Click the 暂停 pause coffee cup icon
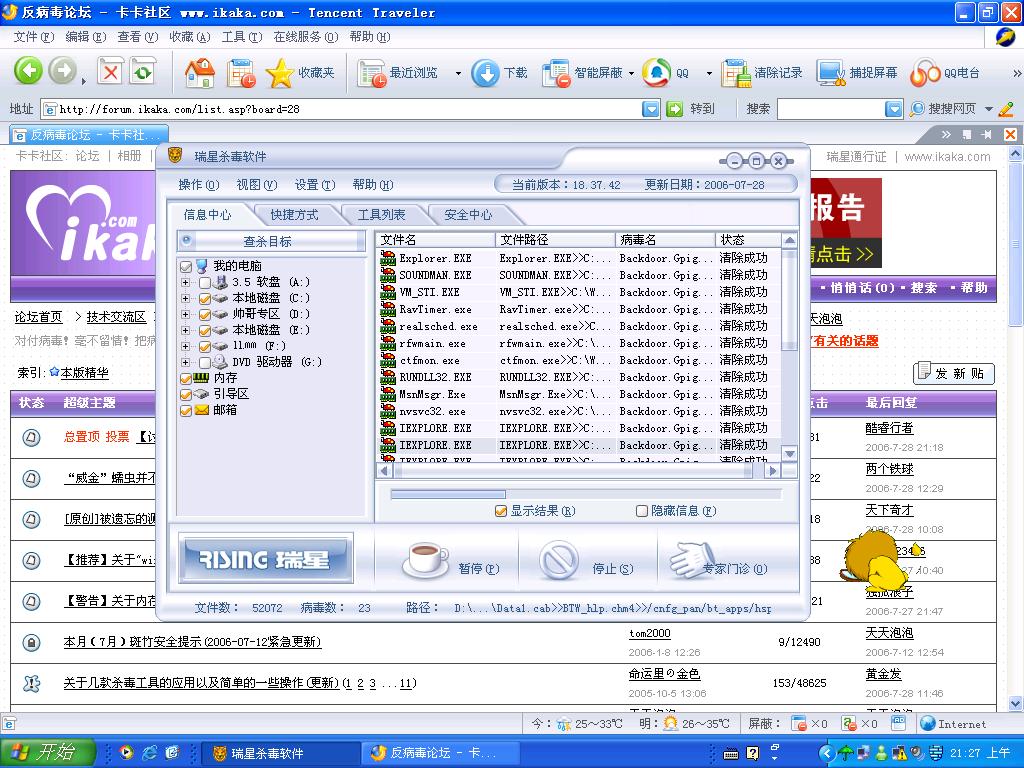The width and height of the screenshot is (1024, 768). 425,560
